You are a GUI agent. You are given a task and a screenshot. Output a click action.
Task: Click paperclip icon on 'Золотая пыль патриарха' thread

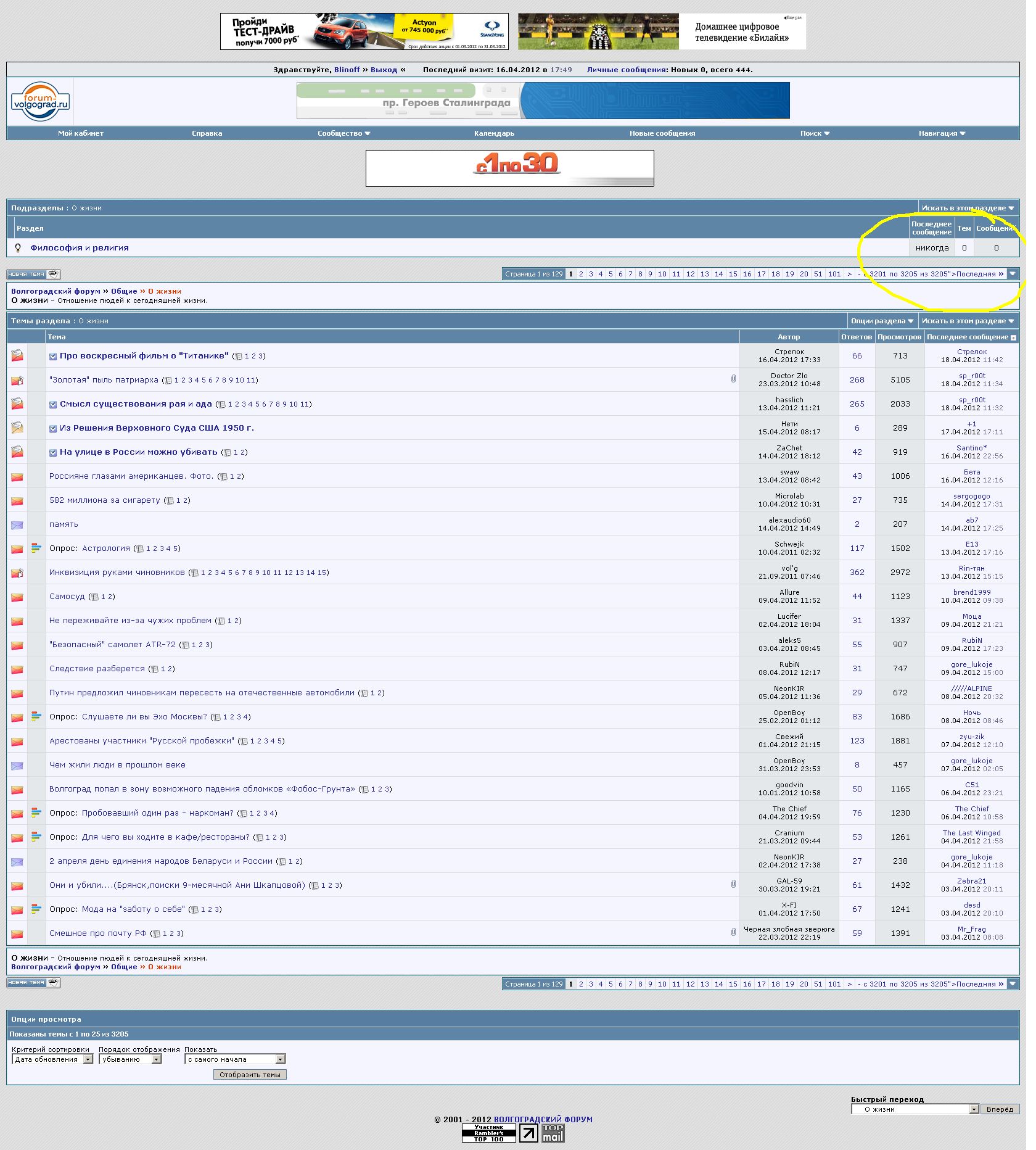tap(733, 379)
